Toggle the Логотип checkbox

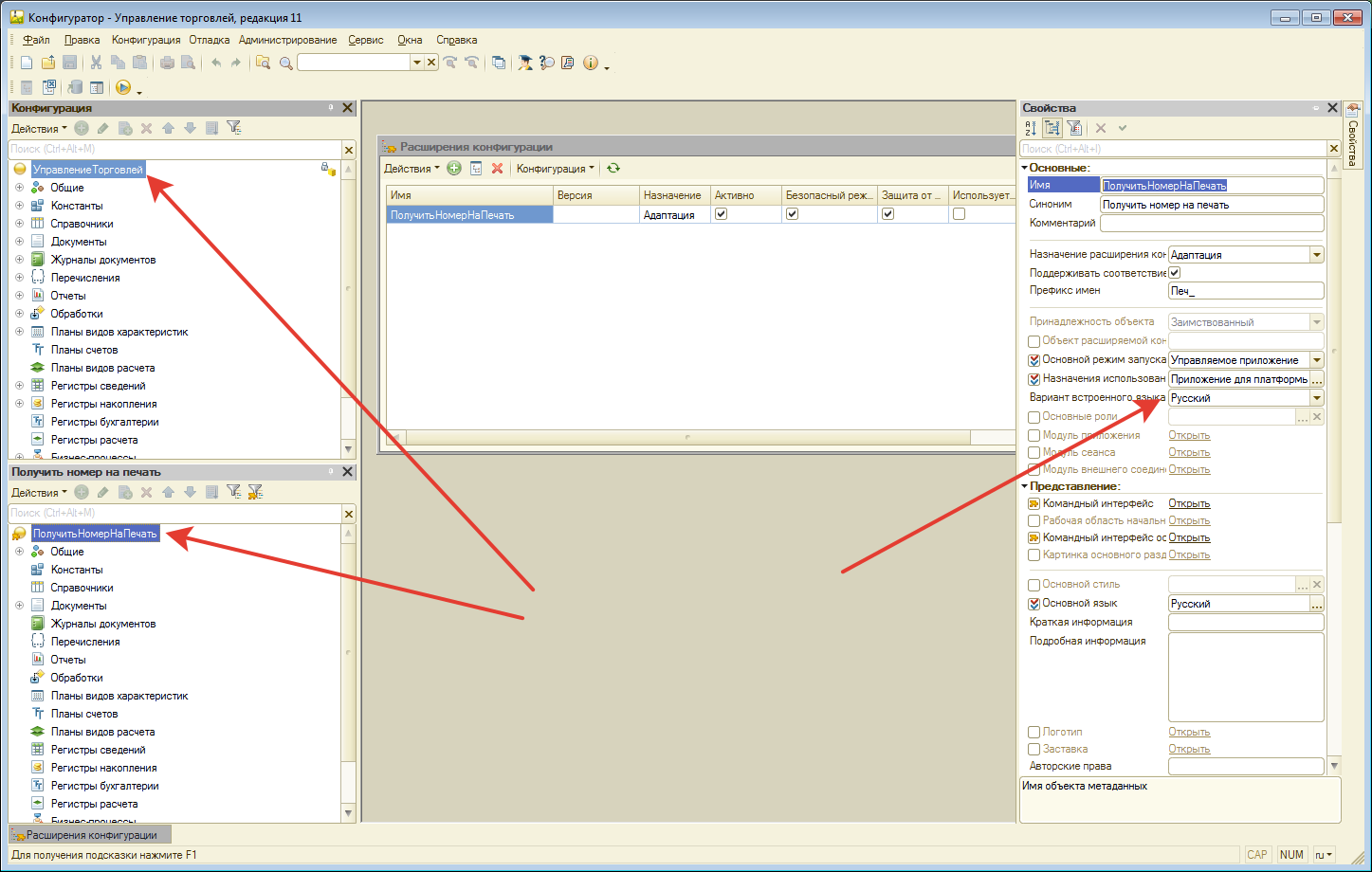(1034, 733)
